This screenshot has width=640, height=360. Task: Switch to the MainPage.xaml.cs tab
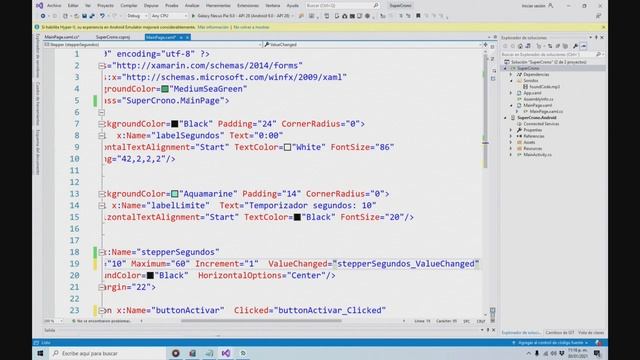point(62,37)
